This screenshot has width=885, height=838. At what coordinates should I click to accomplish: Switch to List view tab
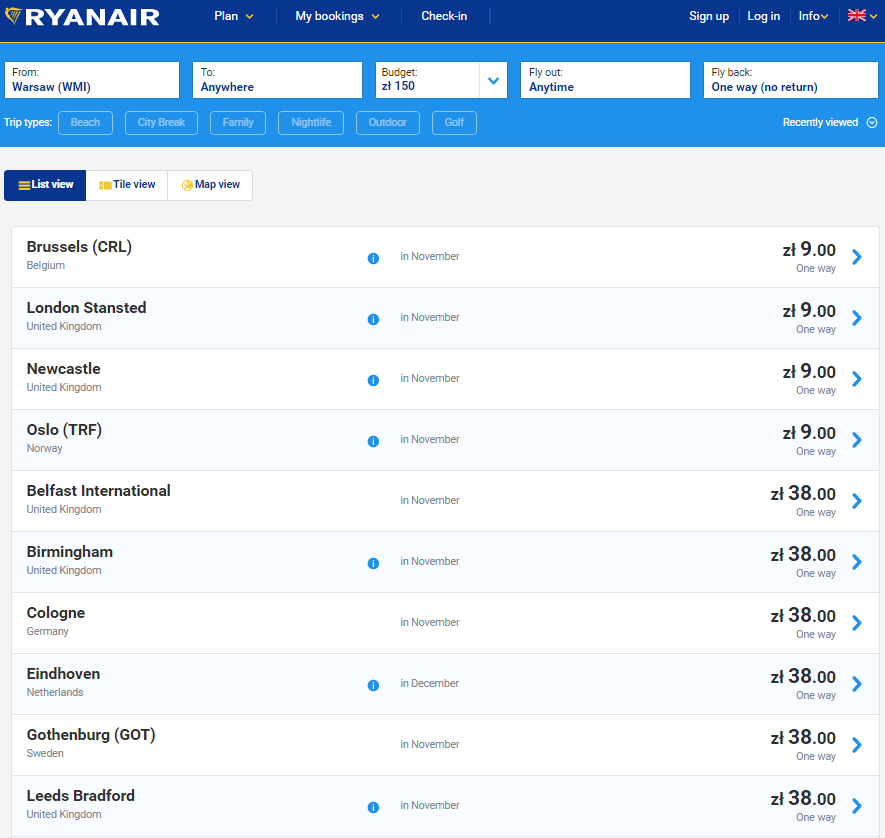pyautogui.click(x=45, y=185)
